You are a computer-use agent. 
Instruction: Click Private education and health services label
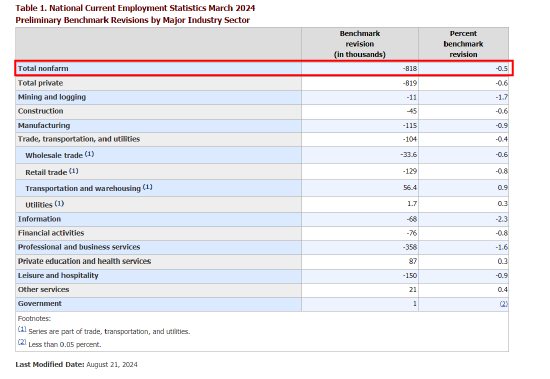tap(84, 261)
